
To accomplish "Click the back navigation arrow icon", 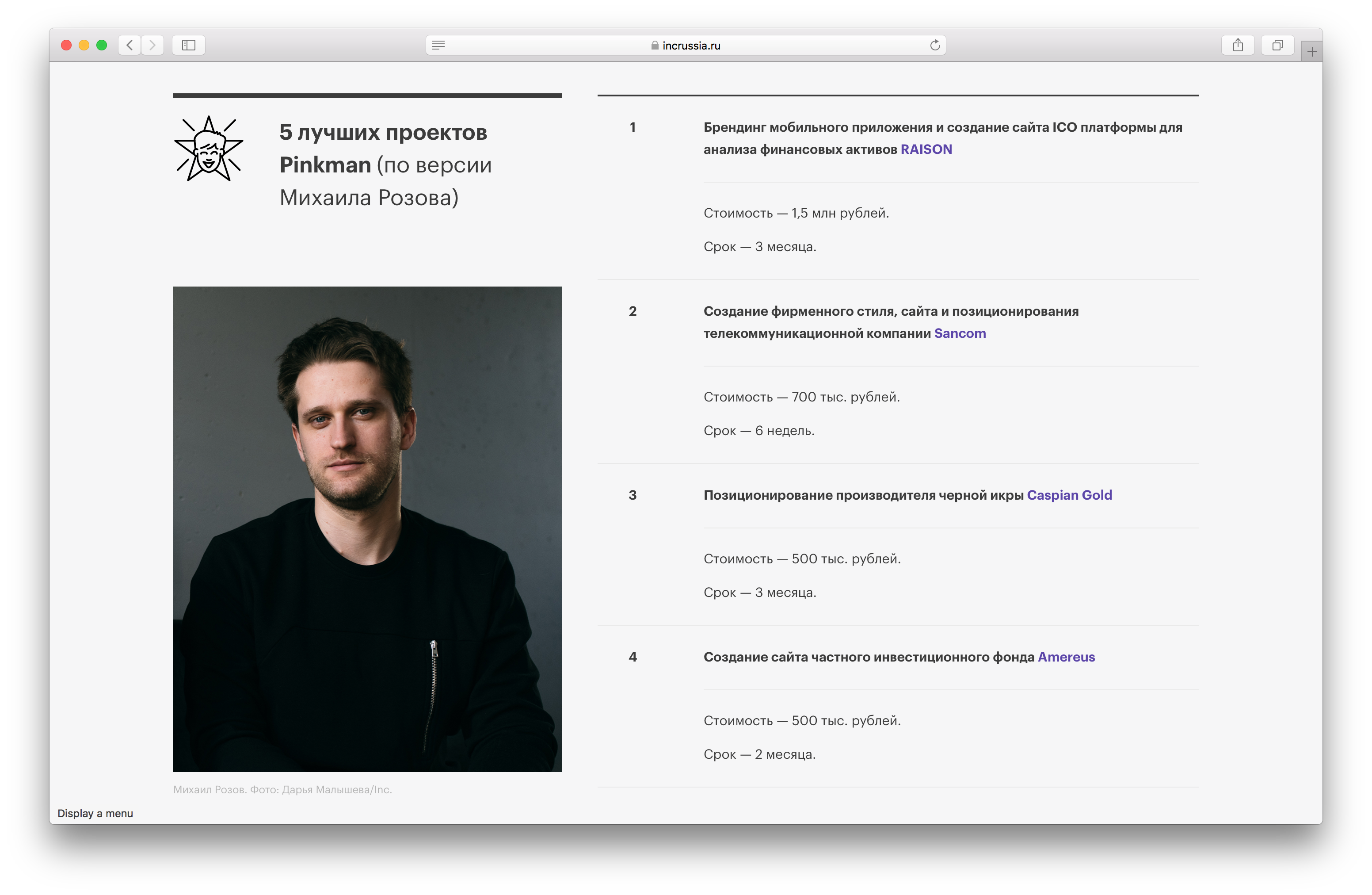I will pos(128,44).
